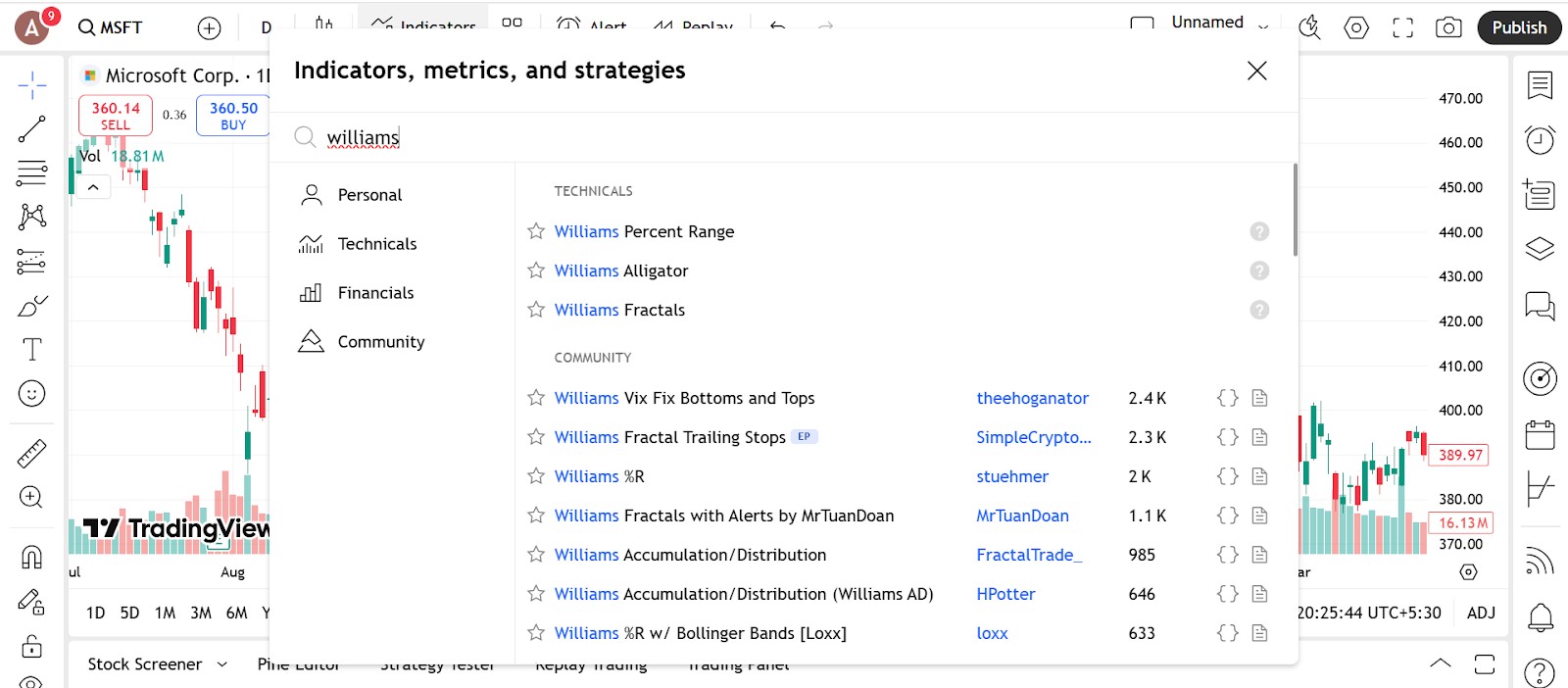Open description page for Williams Accumulation/Distribution by FractalTrade_
1568x688 pixels.
(1259, 555)
